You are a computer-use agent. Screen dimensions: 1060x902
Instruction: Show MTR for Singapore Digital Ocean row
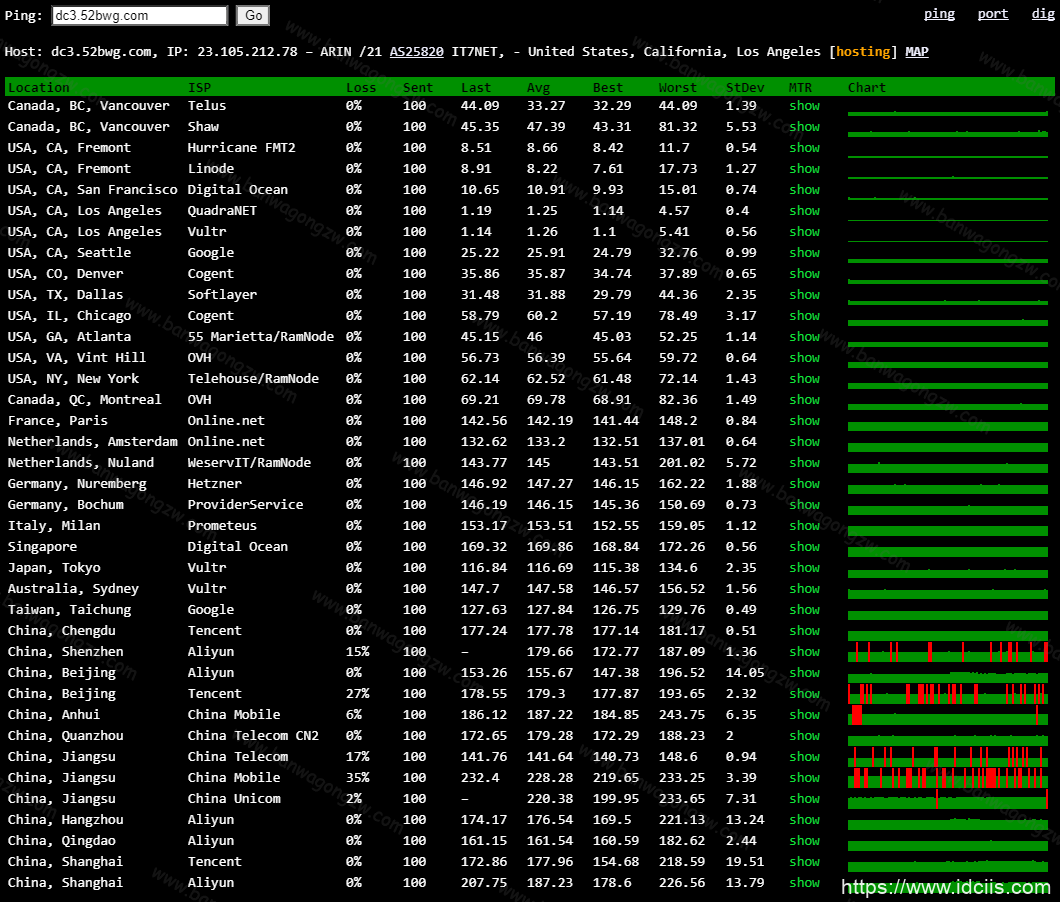click(804, 547)
